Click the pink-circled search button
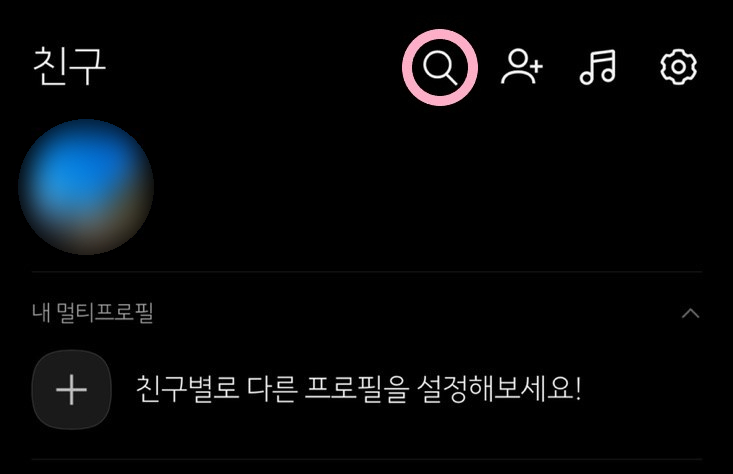The image size is (733, 474). [x=440, y=67]
